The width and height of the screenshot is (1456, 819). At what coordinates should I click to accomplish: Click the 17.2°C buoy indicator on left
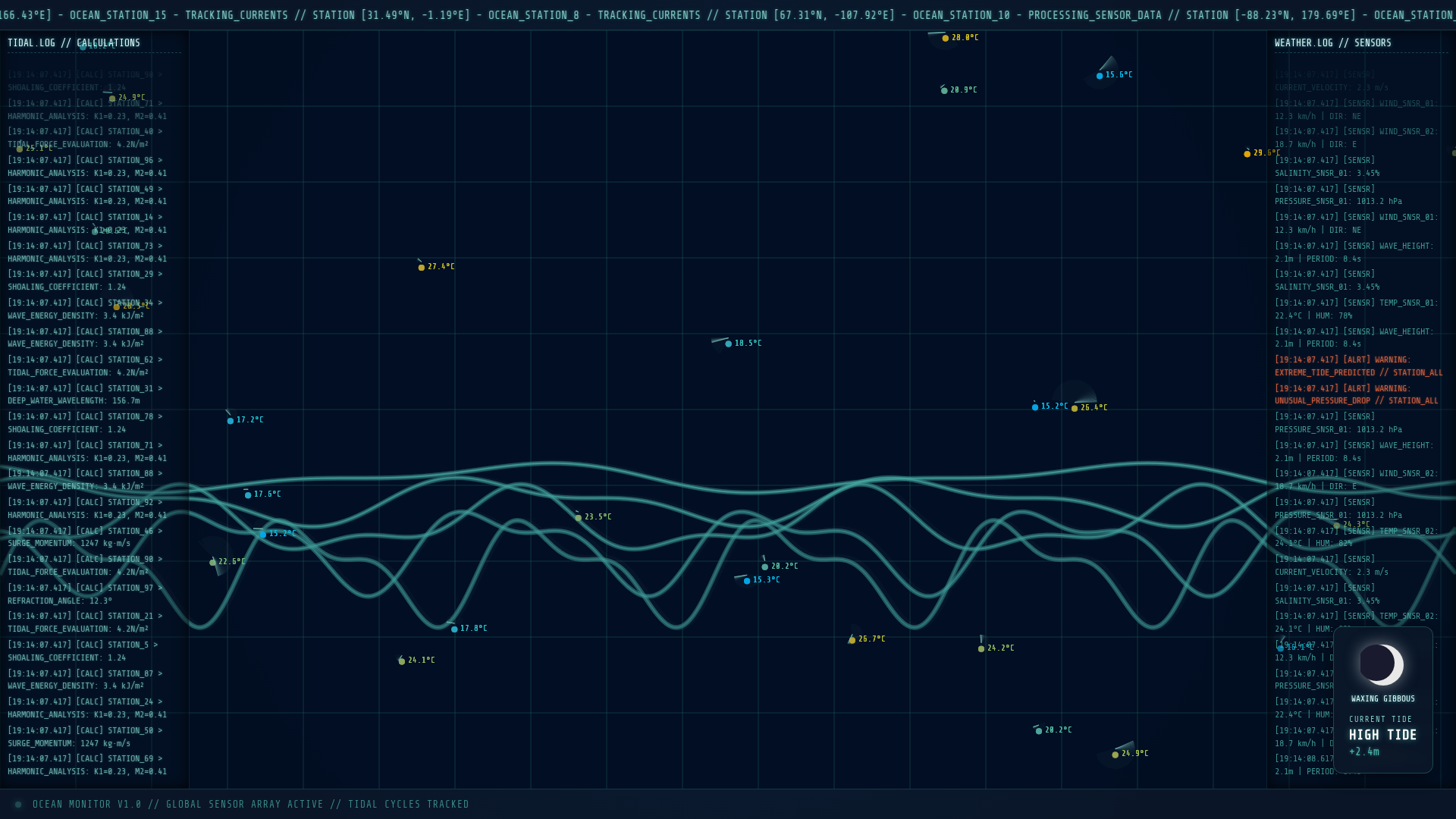(x=231, y=420)
